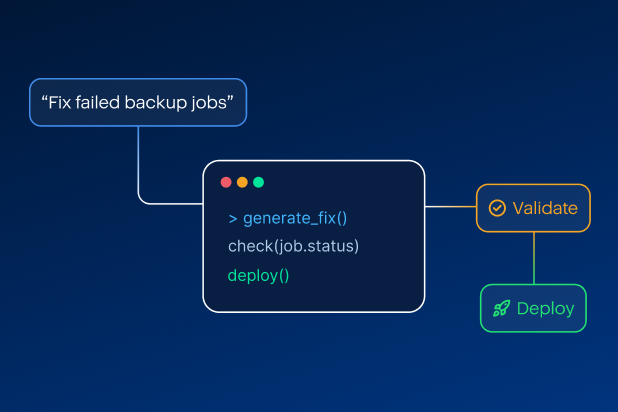This screenshot has height=412, width=618.
Task: Click the checkmark circle icon in Validate
Action: [x=497, y=208]
